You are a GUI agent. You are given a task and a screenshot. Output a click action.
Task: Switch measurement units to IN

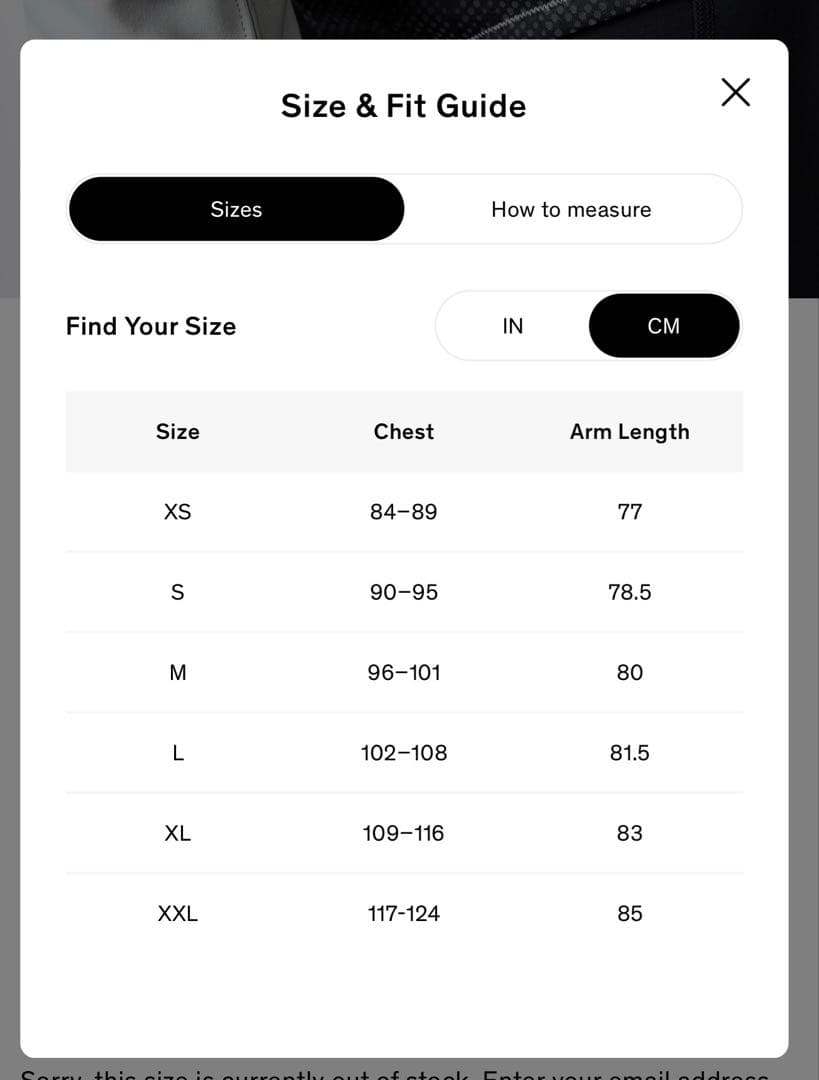coord(512,326)
